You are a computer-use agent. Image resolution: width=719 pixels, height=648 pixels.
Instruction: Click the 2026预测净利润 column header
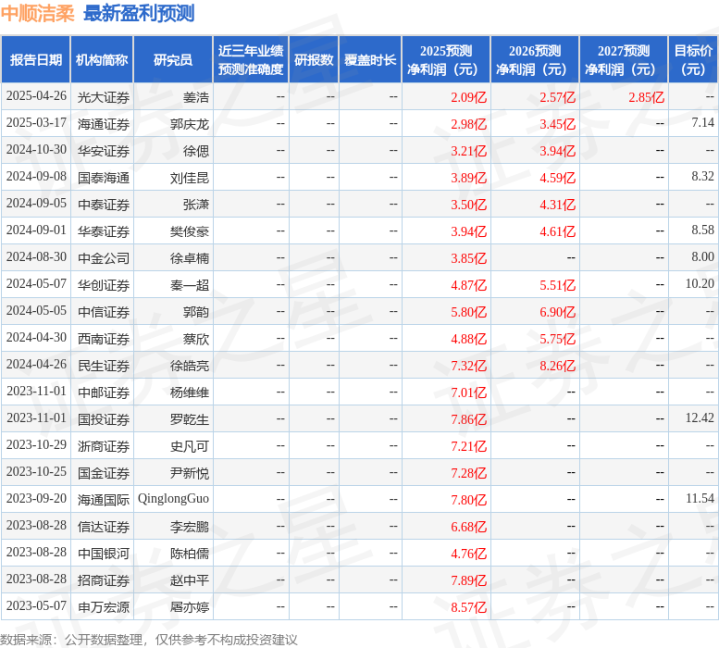(535, 60)
